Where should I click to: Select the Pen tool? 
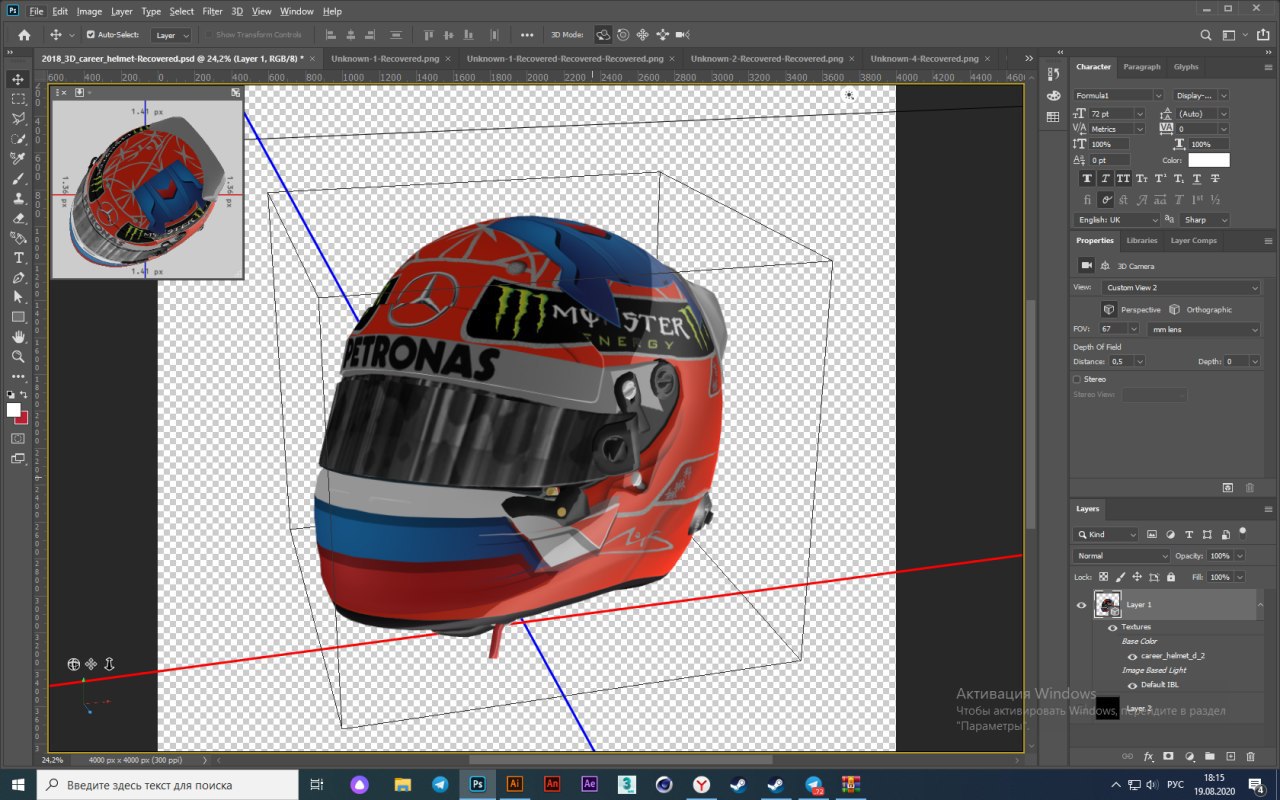[x=18, y=277]
